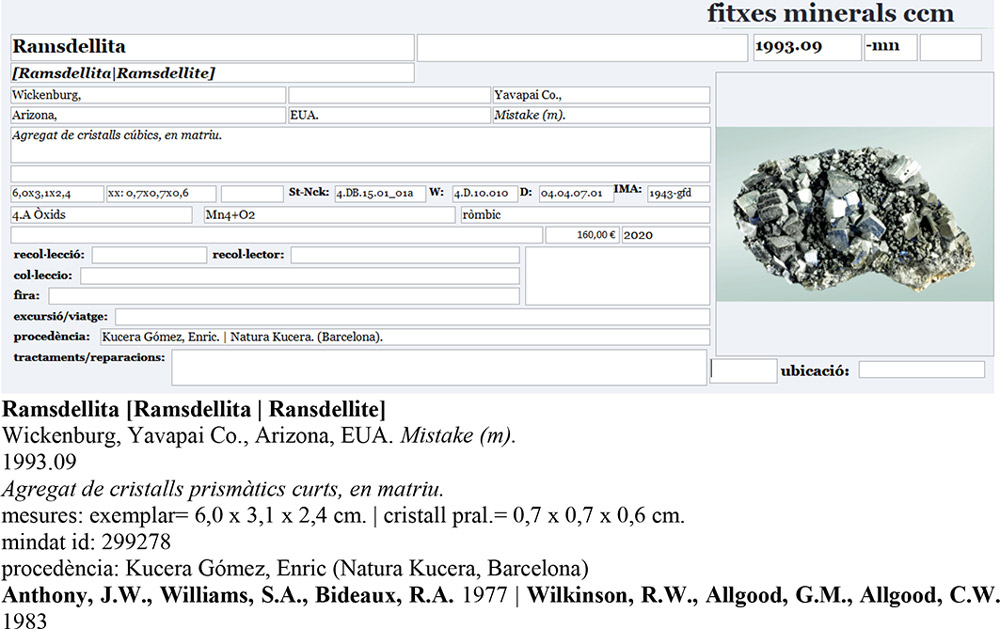Image resolution: width=1000 pixels, height=629 pixels.
Task: Click the ròmbic crystal system field
Action: 585,215
